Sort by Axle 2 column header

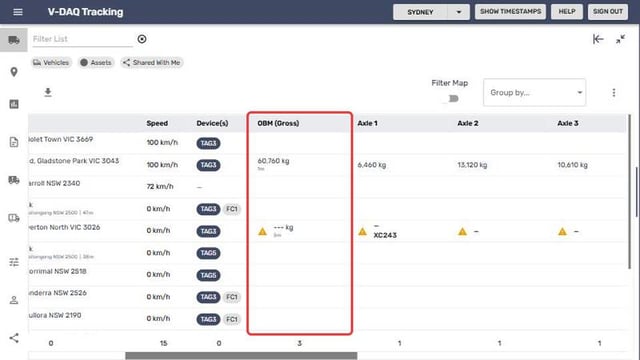point(467,123)
